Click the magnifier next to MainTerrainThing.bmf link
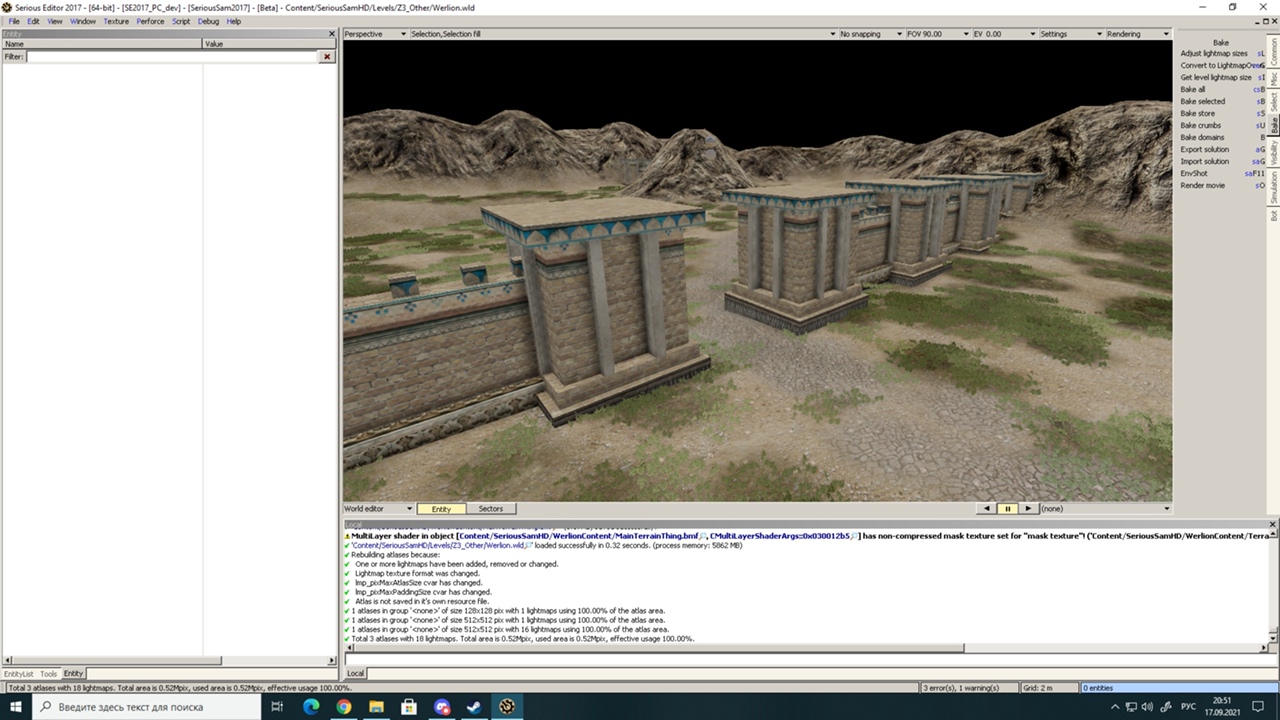Screen dimensions: 1280x720 tap(704, 536)
